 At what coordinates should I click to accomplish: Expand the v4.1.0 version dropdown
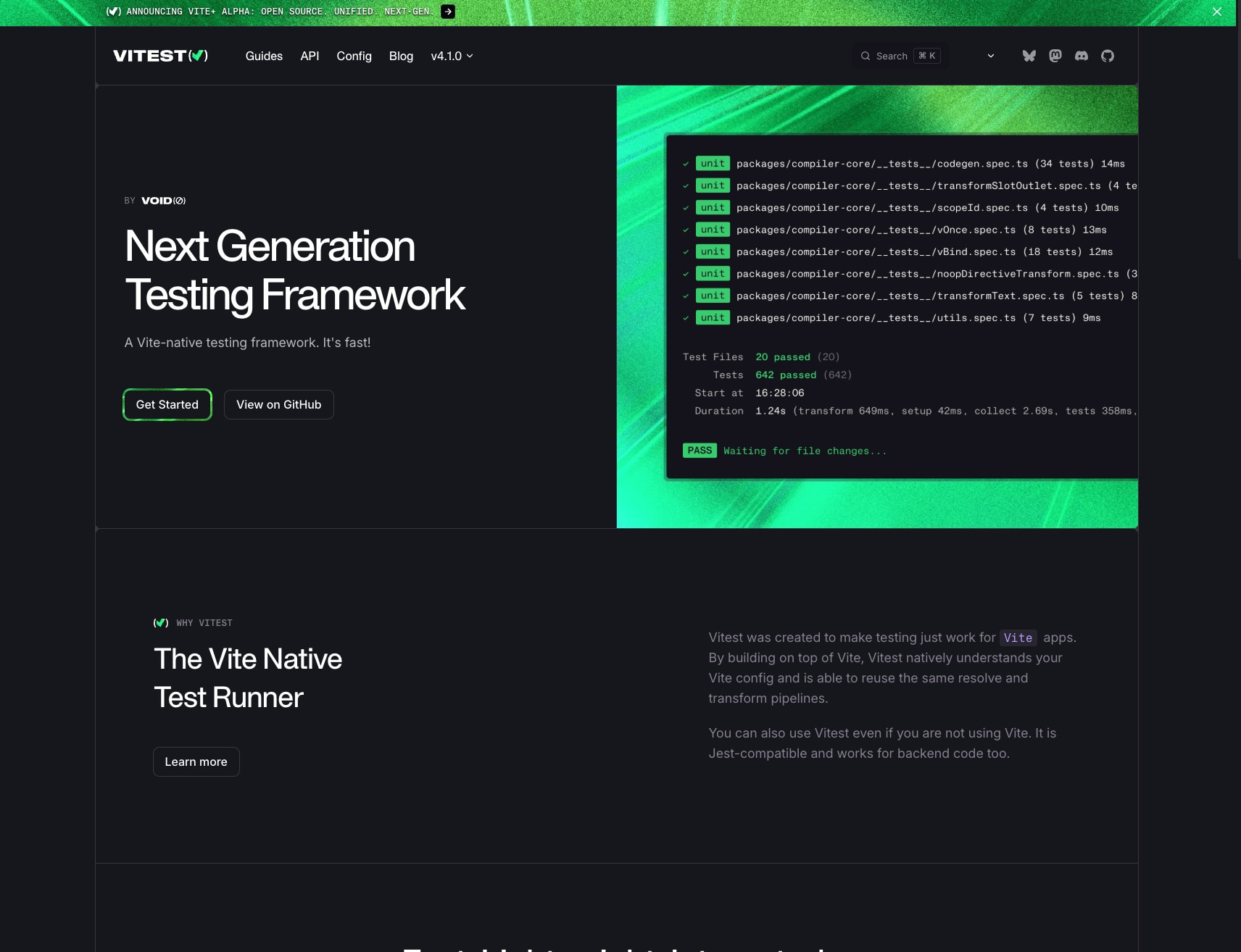[452, 56]
